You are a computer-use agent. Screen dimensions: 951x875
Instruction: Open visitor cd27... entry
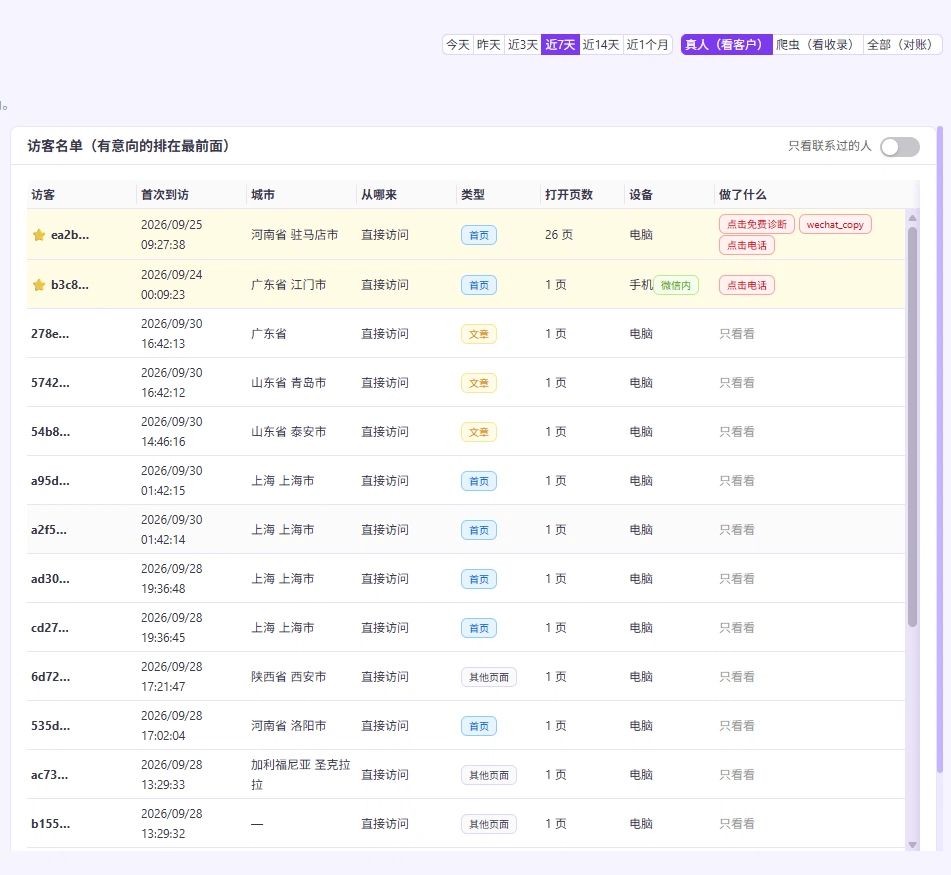(50, 628)
